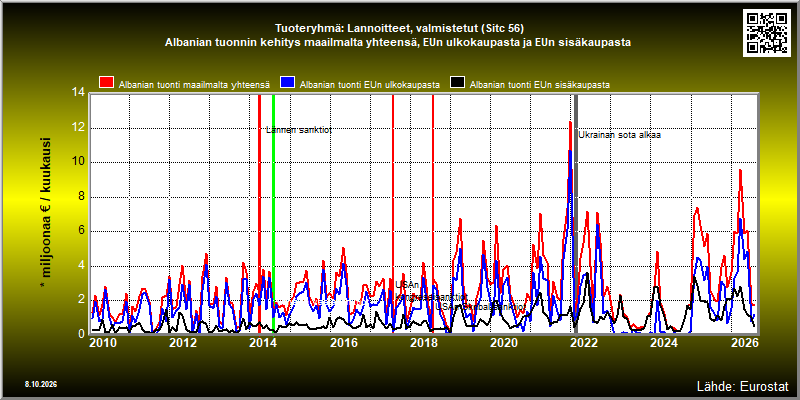The width and height of the screenshot is (800, 400).
Task: Select legend label 'Albanian tuonti EUn sisäkaupasta'
Action: 540,85
